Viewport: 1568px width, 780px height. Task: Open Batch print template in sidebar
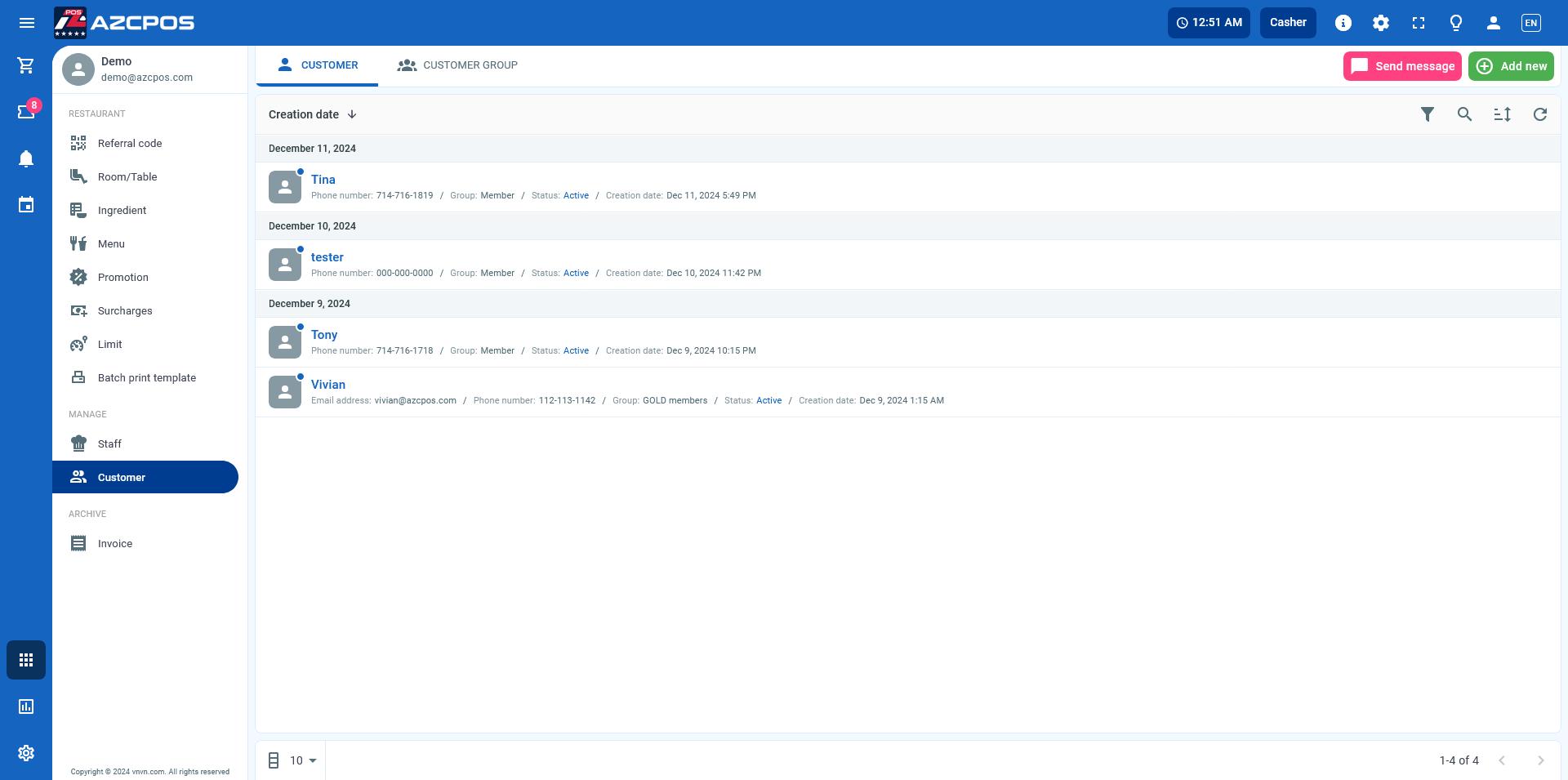(x=145, y=377)
